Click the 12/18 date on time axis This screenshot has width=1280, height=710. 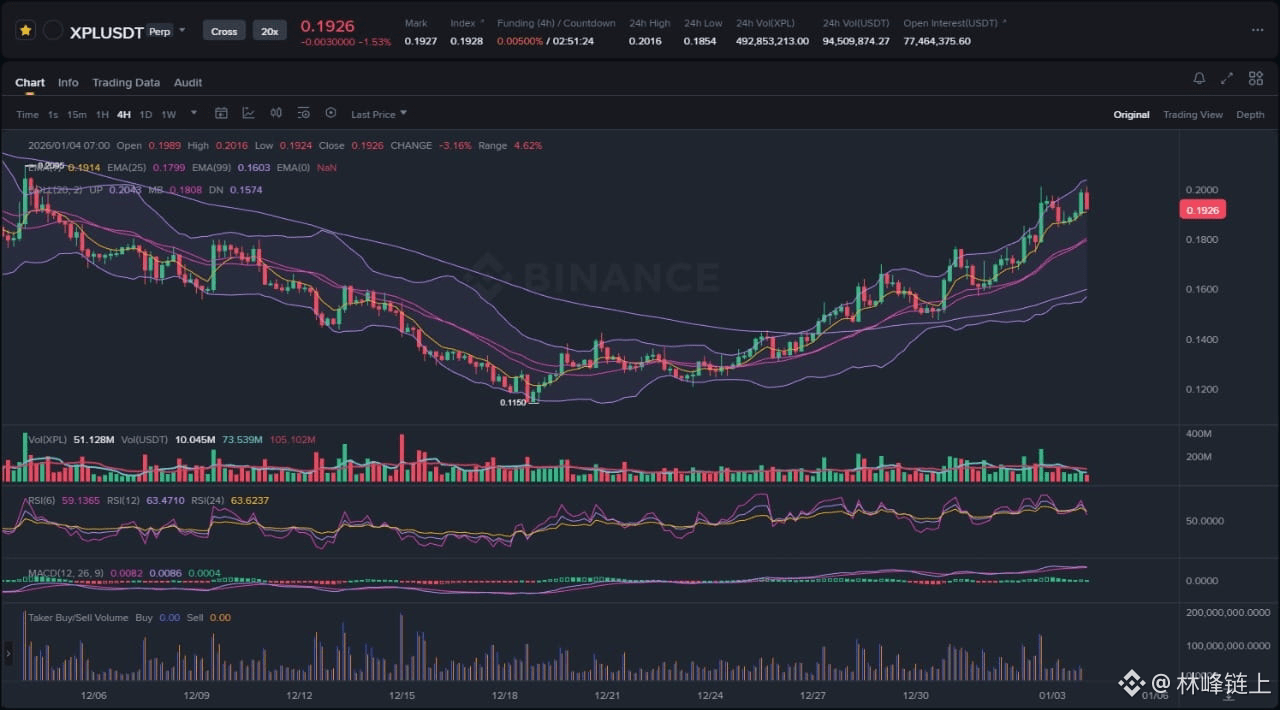click(504, 695)
